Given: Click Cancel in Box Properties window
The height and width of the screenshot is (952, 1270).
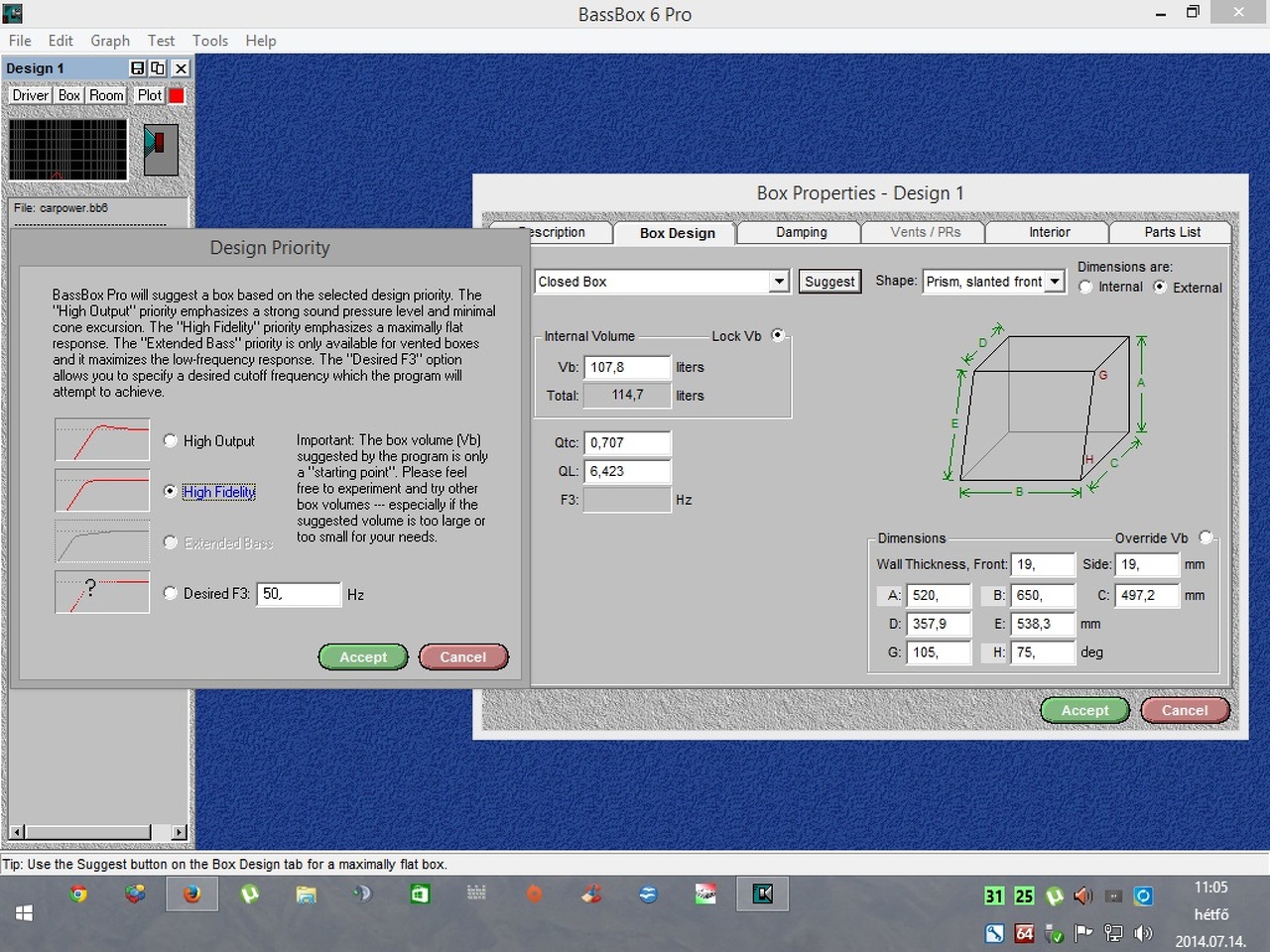Looking at the screenshot, I should [x=1185, y=710].
